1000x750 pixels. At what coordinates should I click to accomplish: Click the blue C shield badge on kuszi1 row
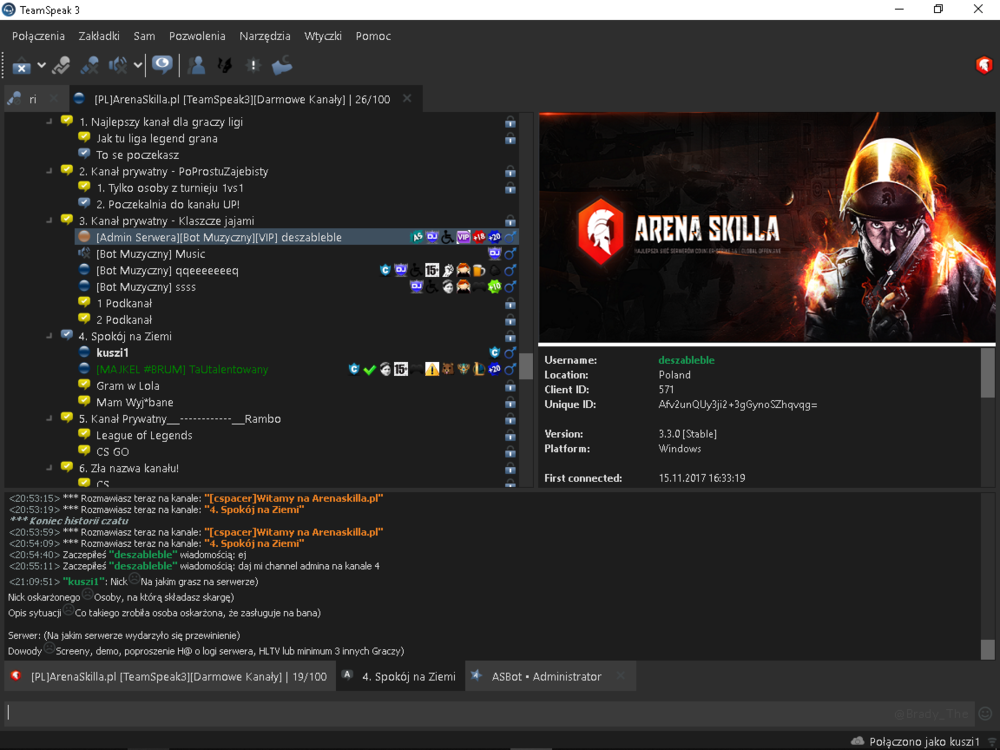tap(494, 353)
